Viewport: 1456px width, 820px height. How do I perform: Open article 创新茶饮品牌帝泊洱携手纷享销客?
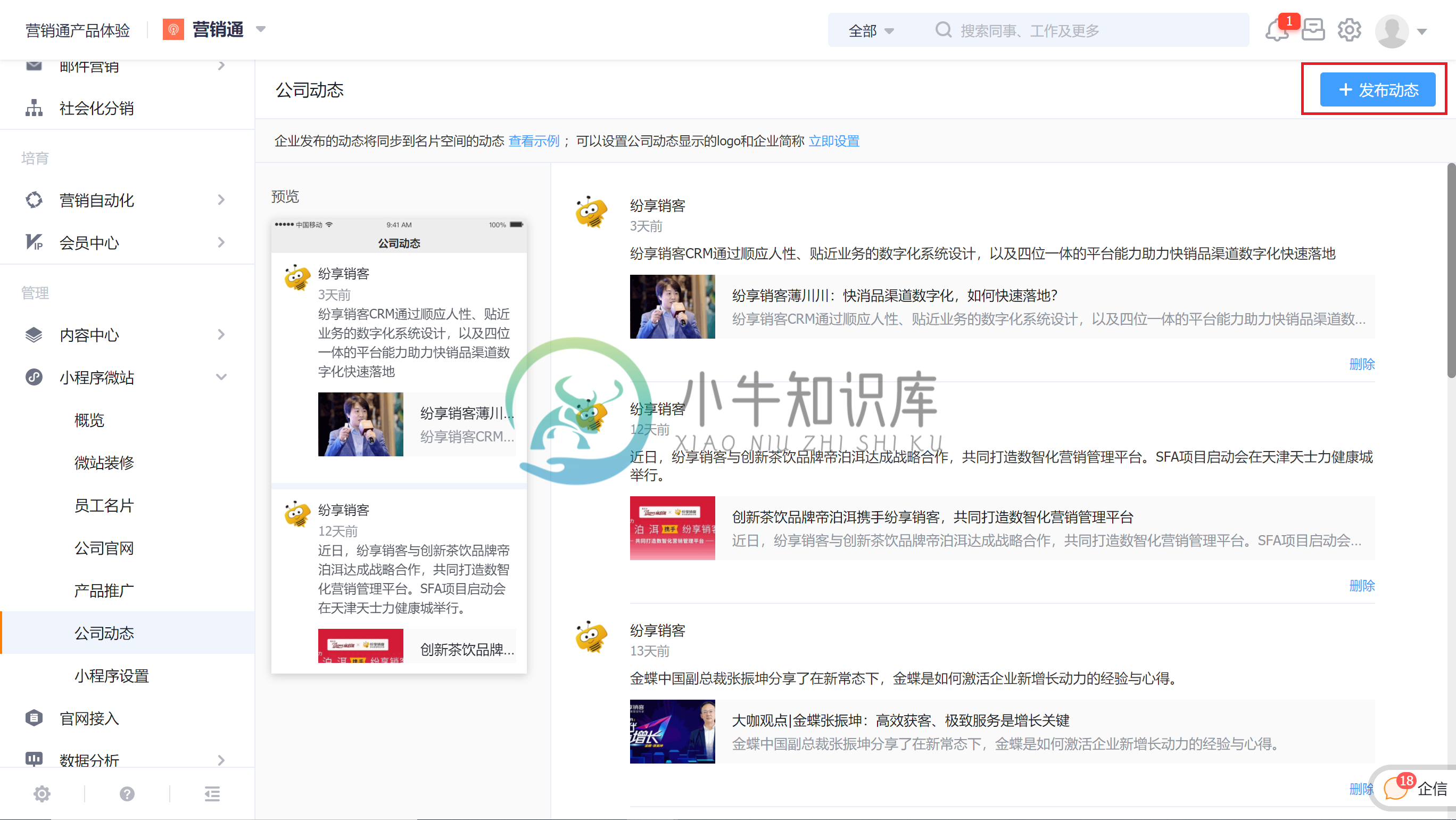click(932, 517)
